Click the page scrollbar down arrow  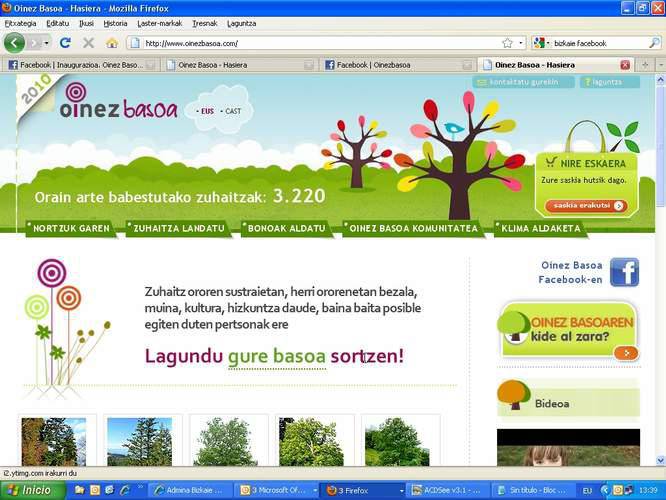660,460
